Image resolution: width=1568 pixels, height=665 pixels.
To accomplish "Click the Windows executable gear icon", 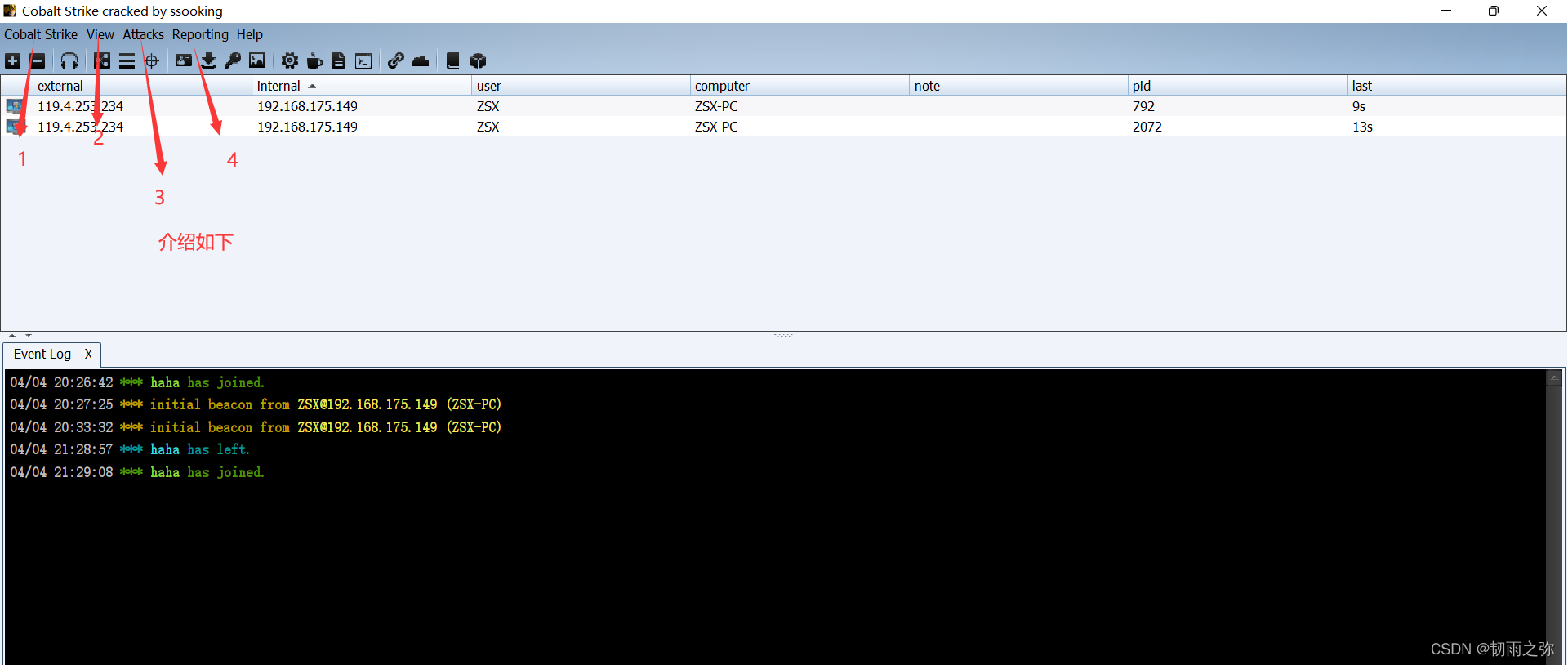I will (x=290, y=61).
